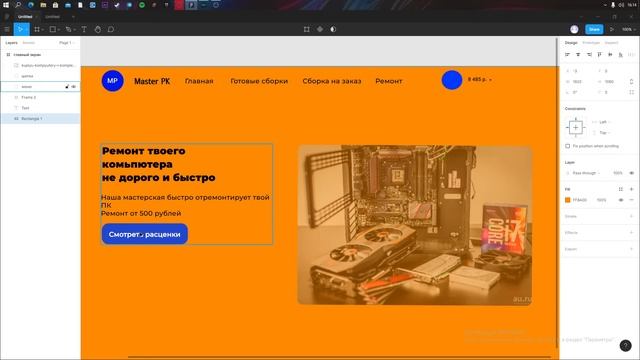Viewport: 640px width, 360px height.
Task: Open shape tools dropdown arrow
Action: click(x=58, y=30)
